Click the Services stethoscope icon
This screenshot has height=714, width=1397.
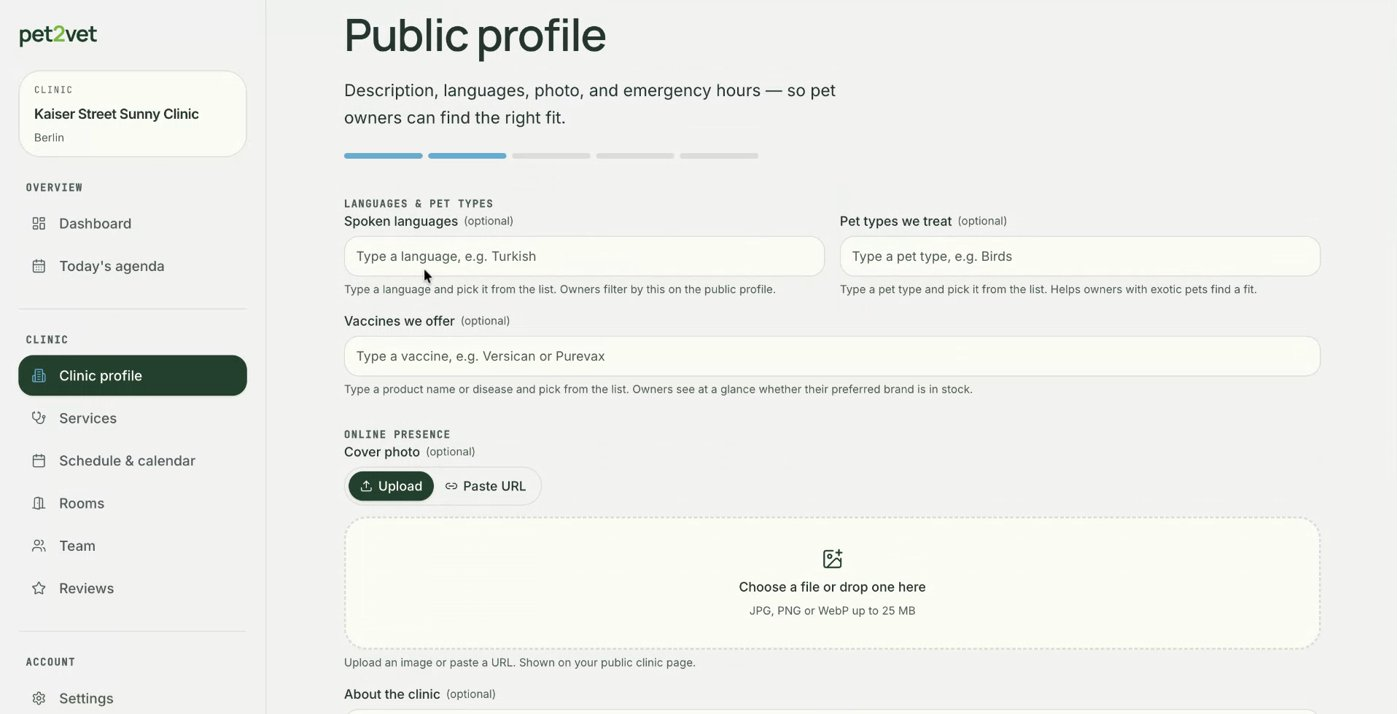[x=39, y=418]
